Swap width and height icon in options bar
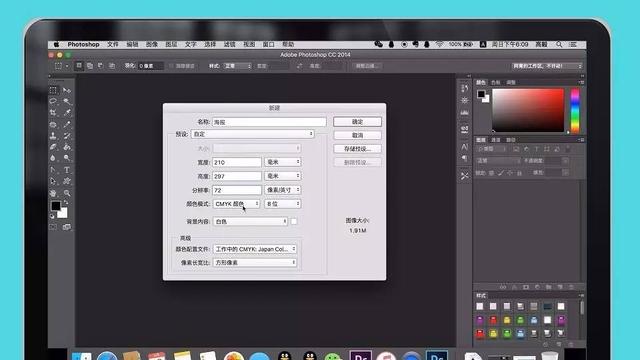 [300, 66]
